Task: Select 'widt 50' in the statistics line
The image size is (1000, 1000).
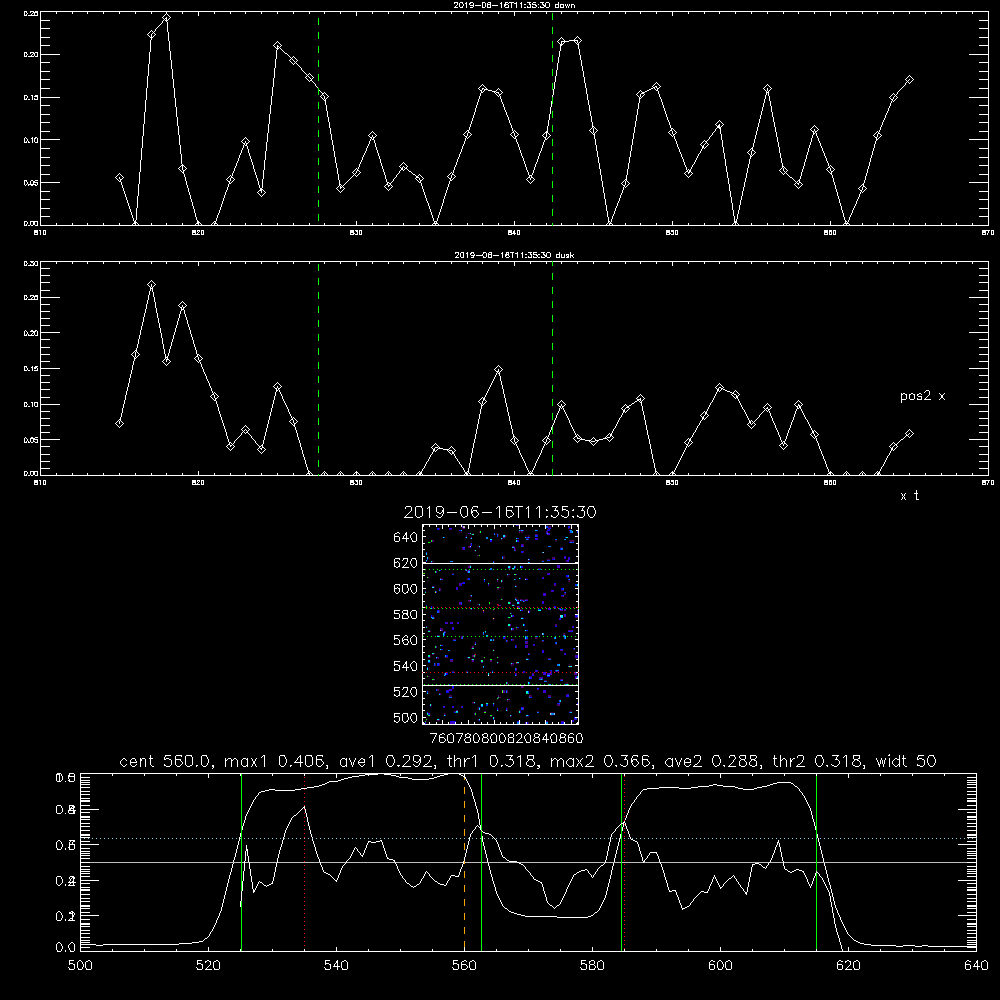Action: [906, 761]
